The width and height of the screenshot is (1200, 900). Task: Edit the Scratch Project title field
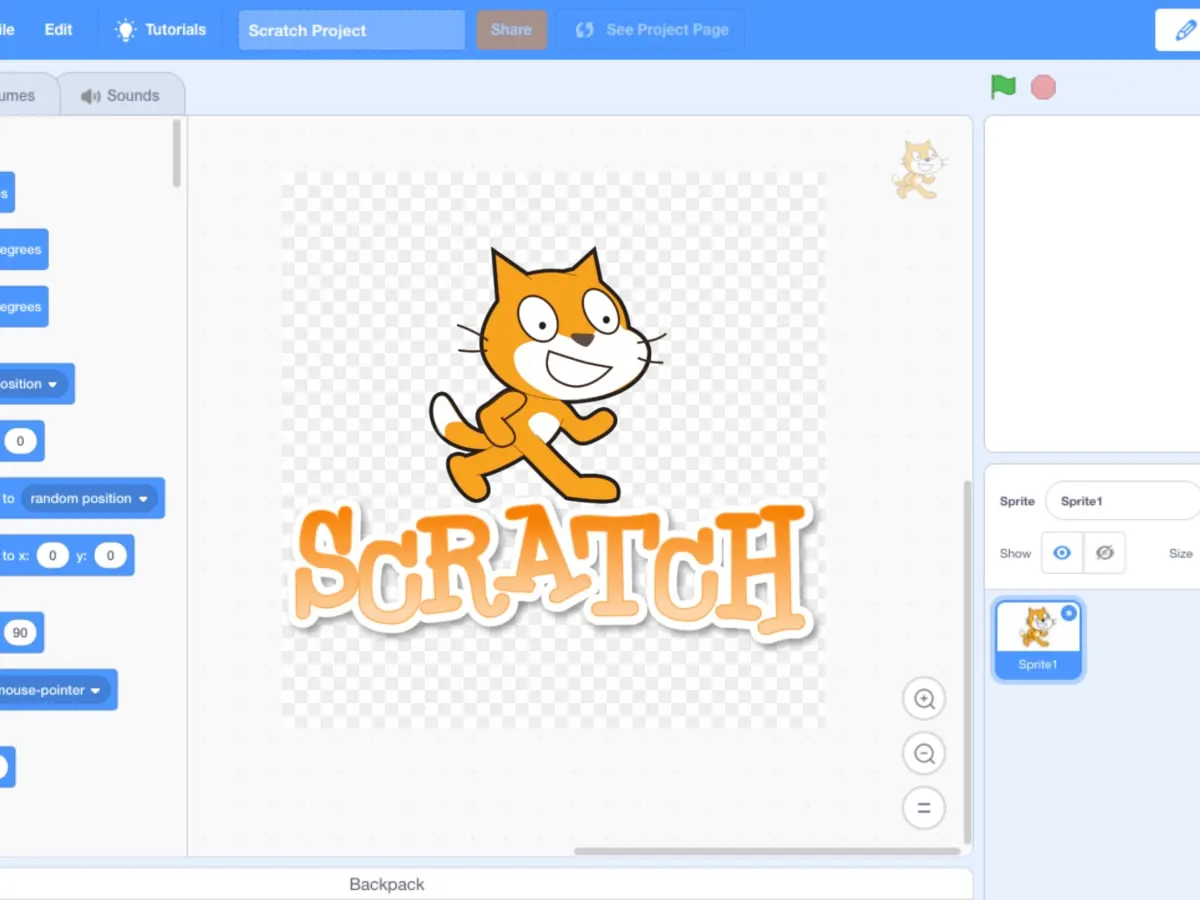point(351,30)
